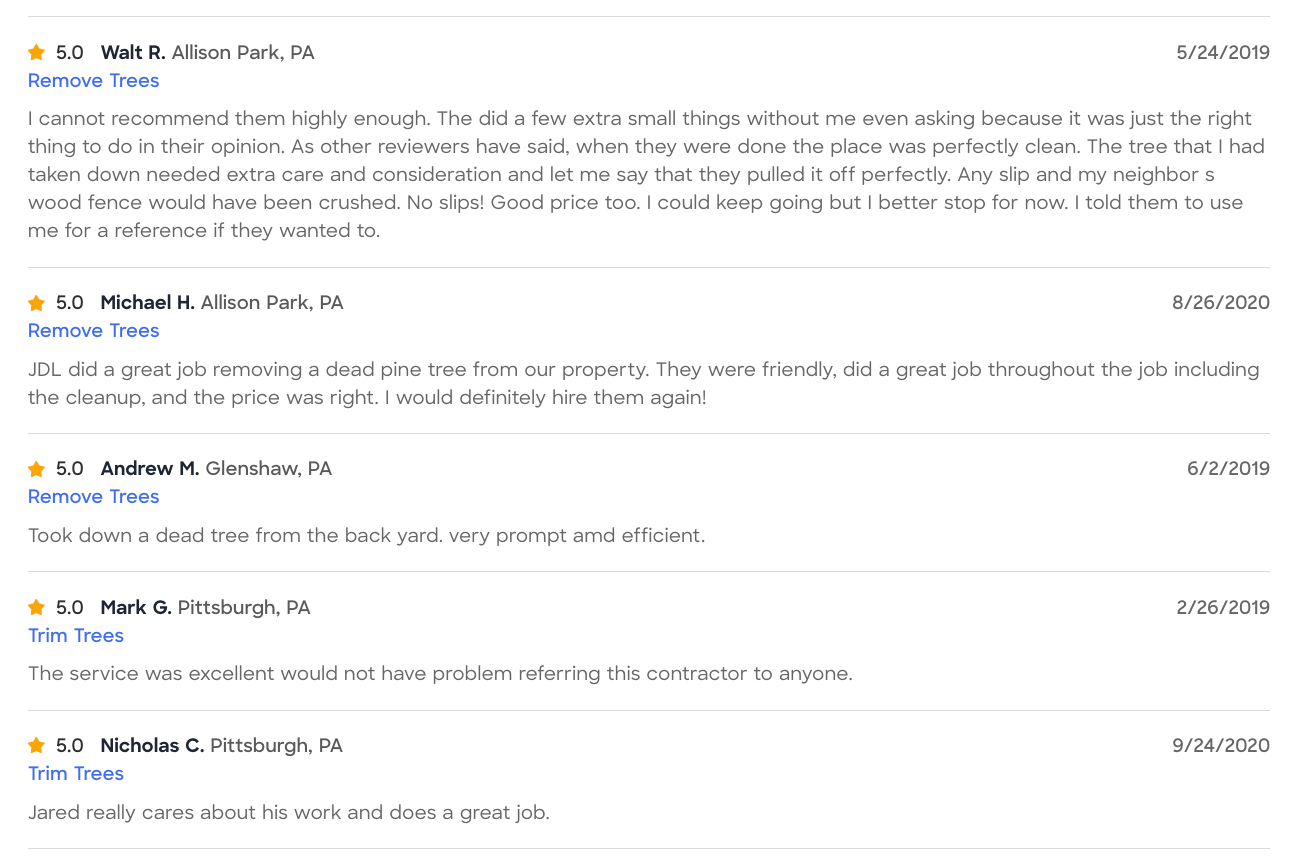Select reviewer name Nicholas C.

(152, 745)
